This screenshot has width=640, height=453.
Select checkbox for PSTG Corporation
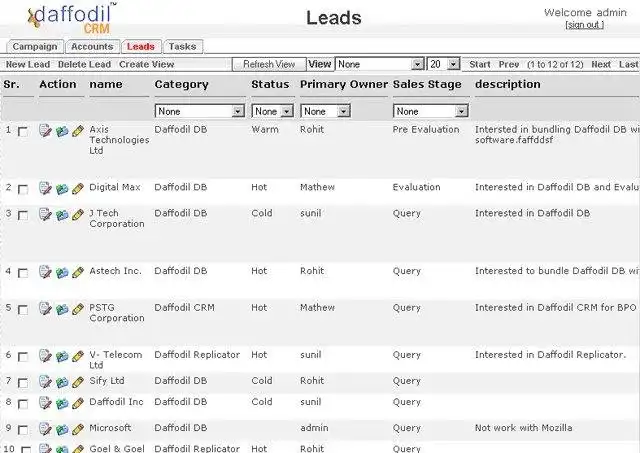23,310
